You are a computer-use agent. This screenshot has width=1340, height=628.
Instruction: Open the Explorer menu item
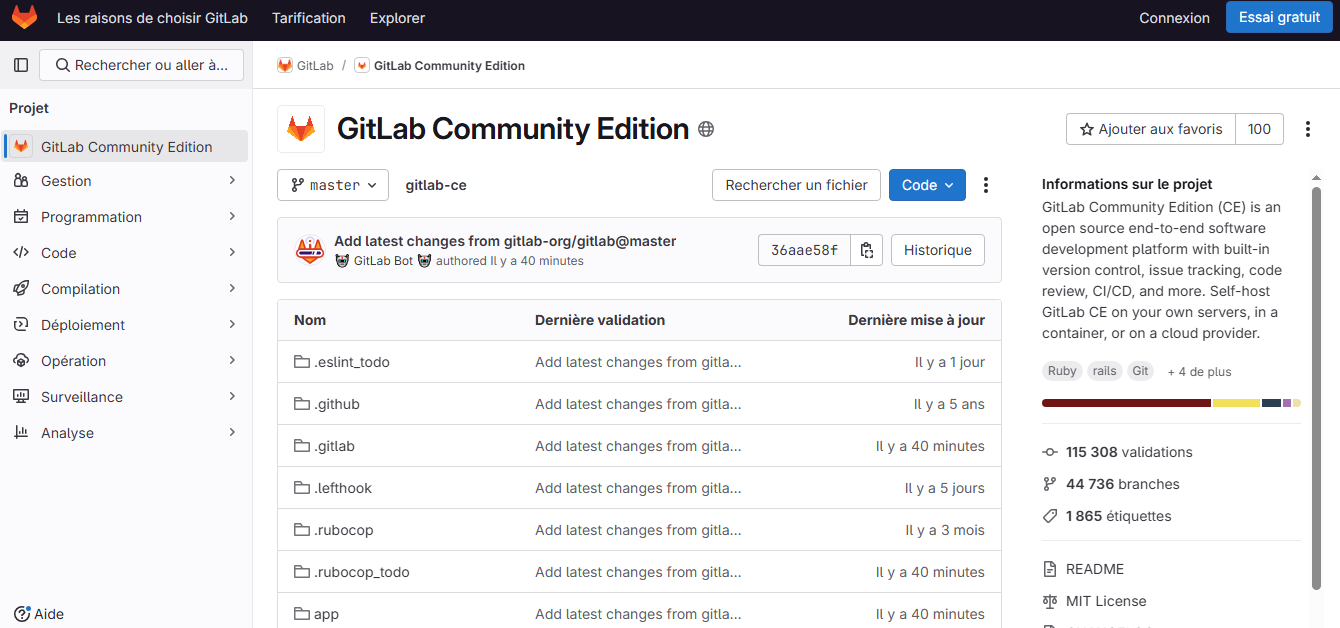click(x=396, y=17)
